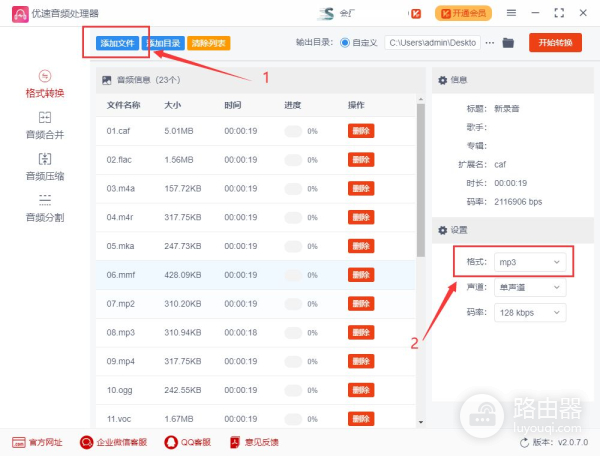Viewport: 600px width, 456px height.
Task: Delete the 09.mp4 file row
Action: pos(361,361)
